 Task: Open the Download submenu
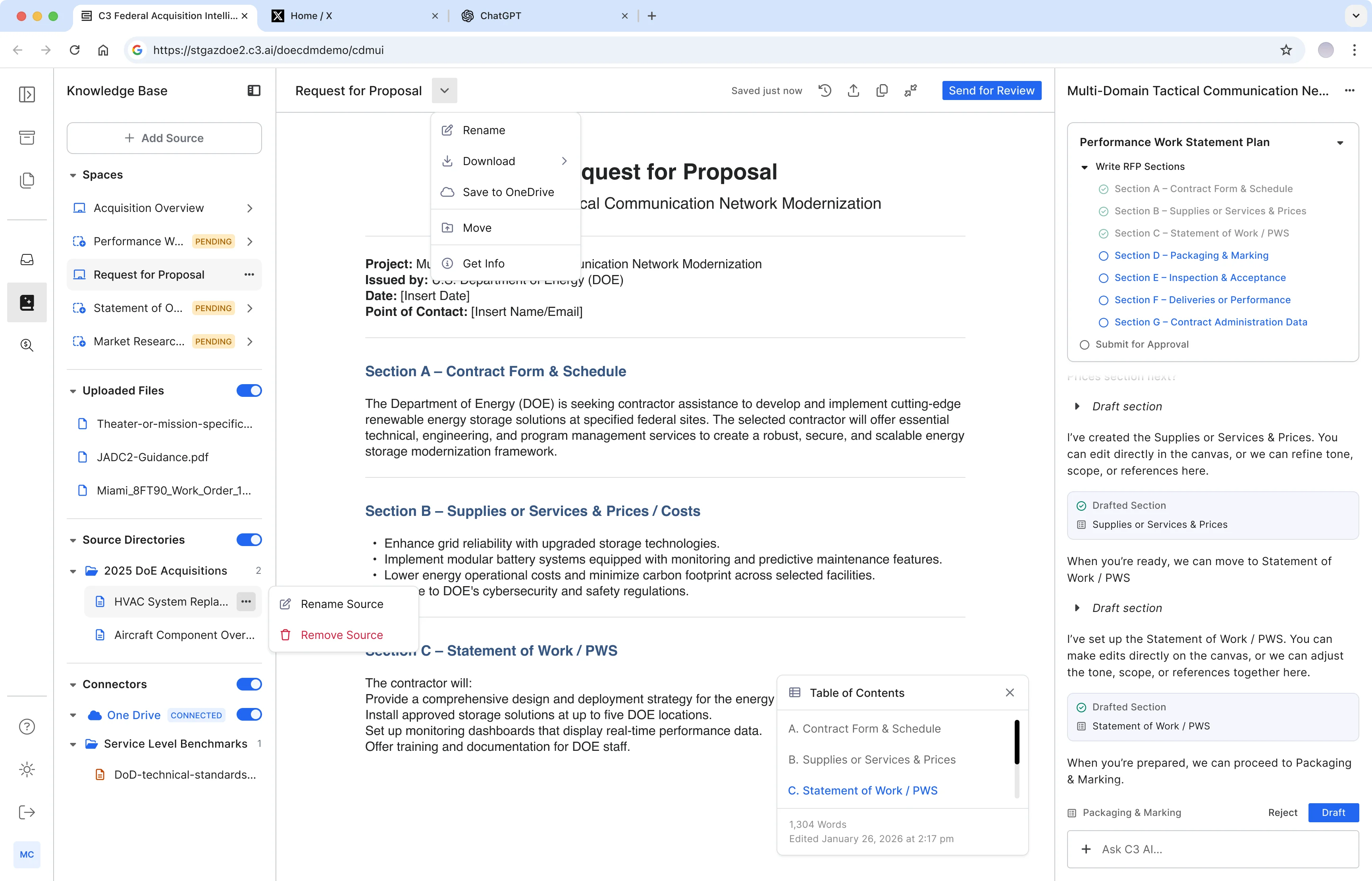coord(506,162)
